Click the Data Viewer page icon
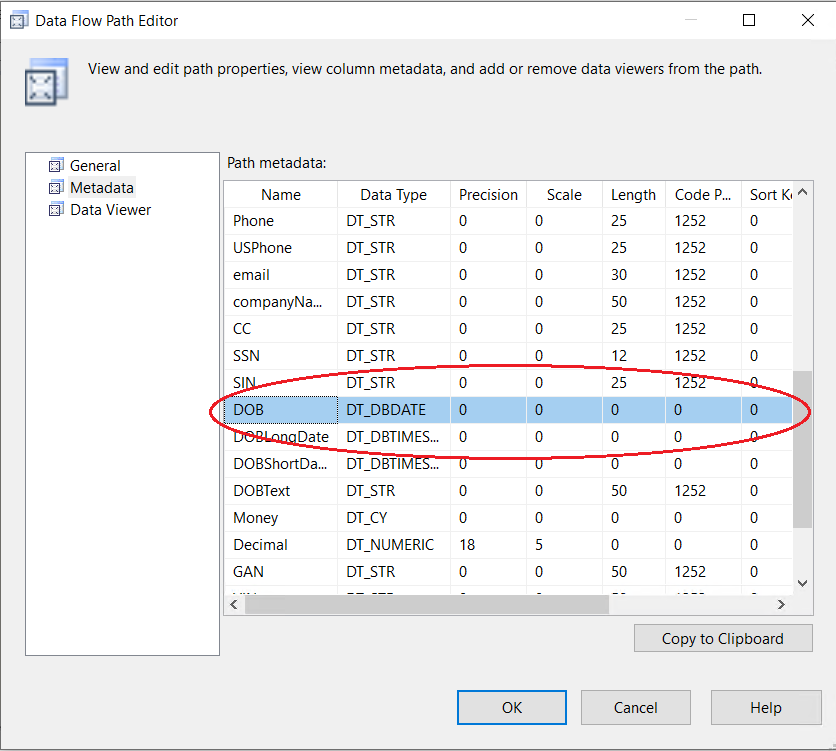The height and width of the screenshot is (751, 836). point(55,210)
